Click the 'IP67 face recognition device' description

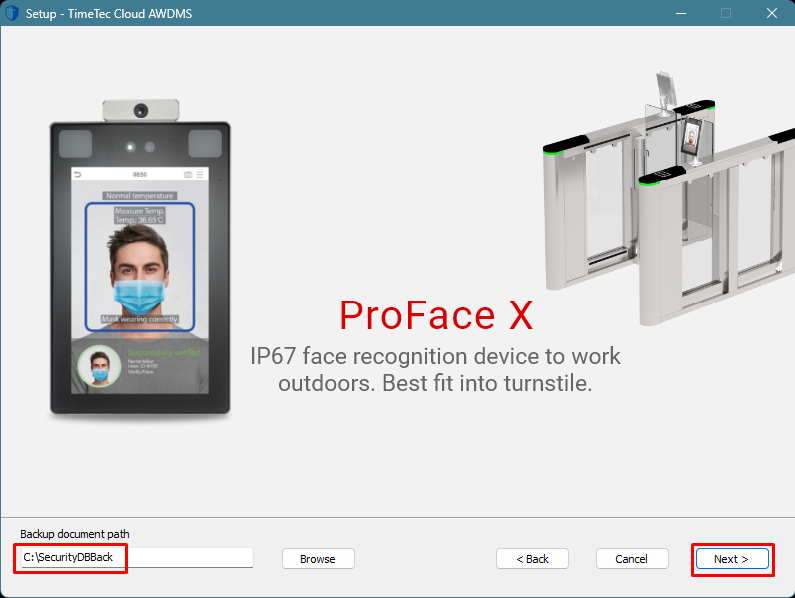point(435,370)
